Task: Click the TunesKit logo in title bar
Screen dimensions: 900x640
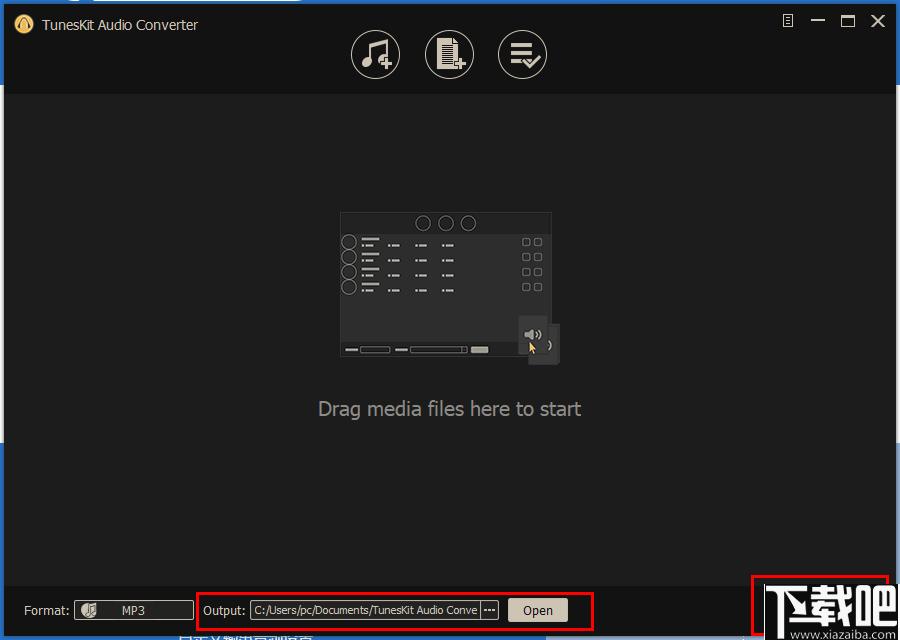Action: pyautogui.click(x=24, y=25)
